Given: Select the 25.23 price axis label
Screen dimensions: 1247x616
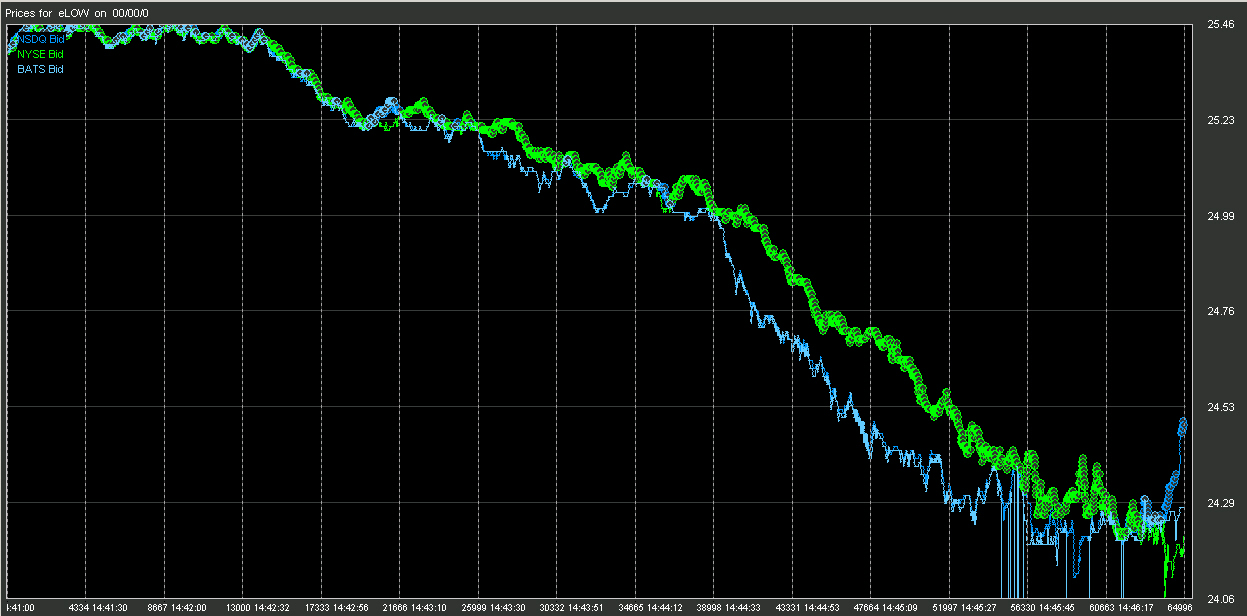Looking at the screenshot, I should (1220, 120).
